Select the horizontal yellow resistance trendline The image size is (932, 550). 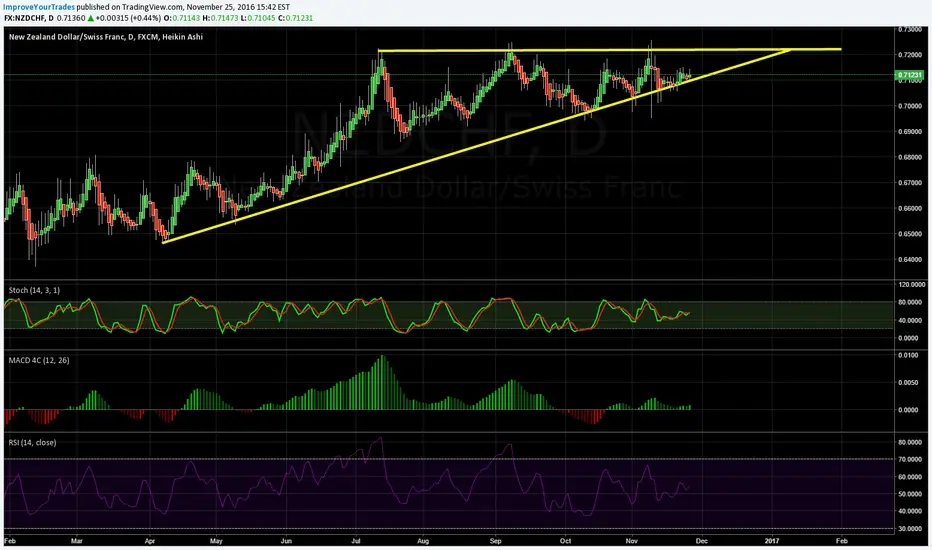click(x=609, y=50)
